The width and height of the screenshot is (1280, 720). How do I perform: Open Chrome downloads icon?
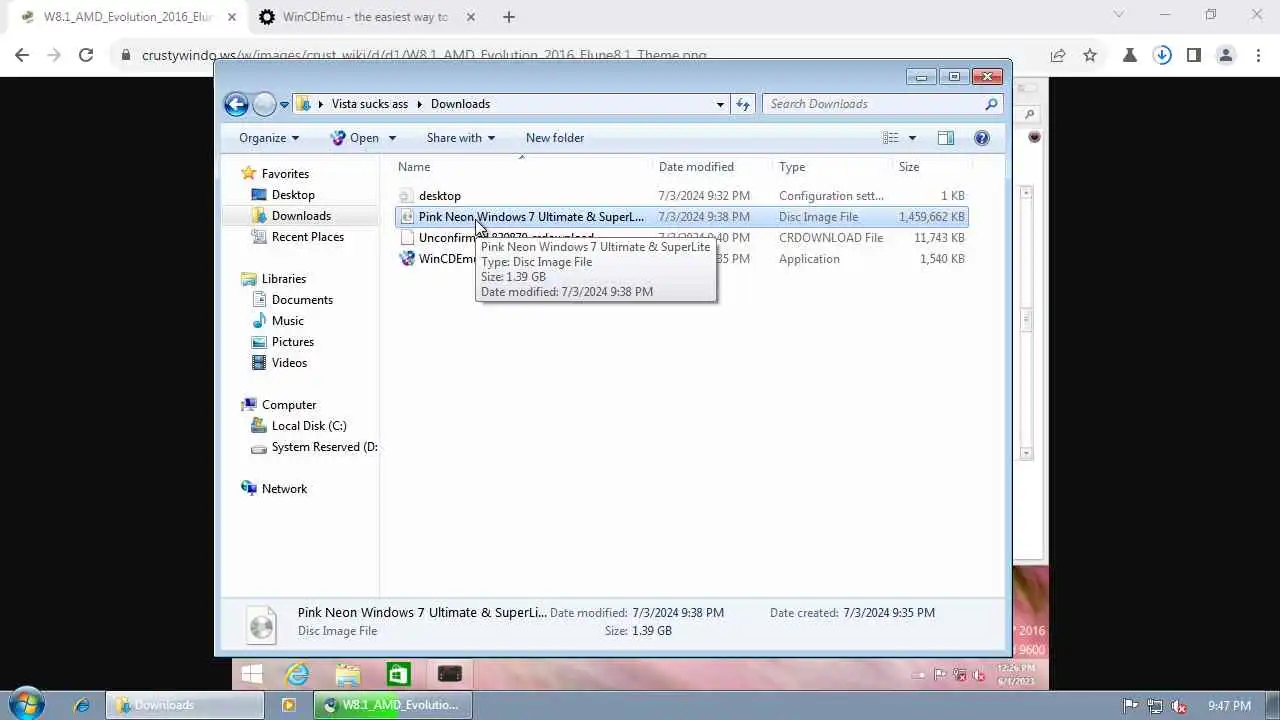tap(1162, 56)
